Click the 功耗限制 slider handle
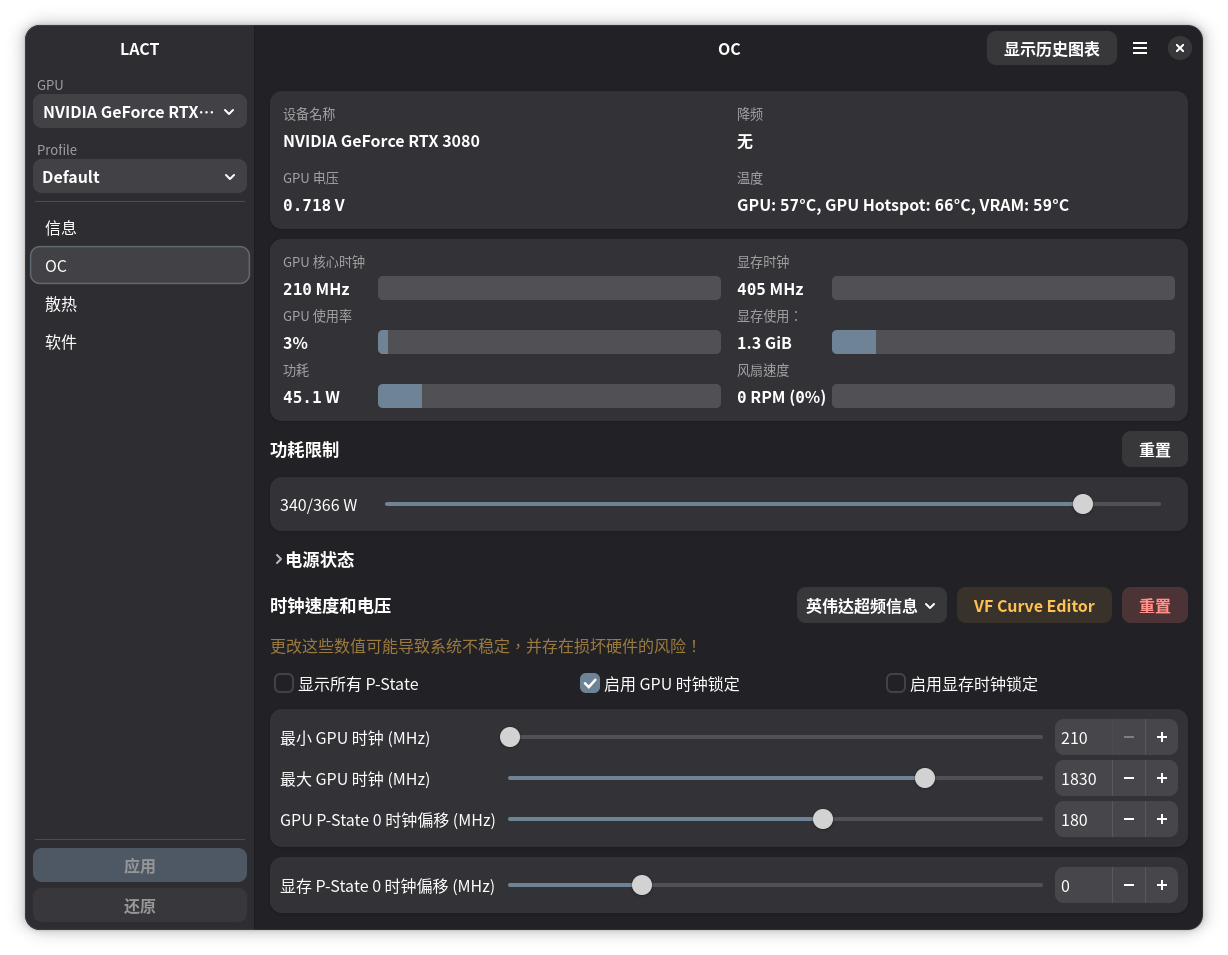 pyautogui.click(x=1082, y=504)
